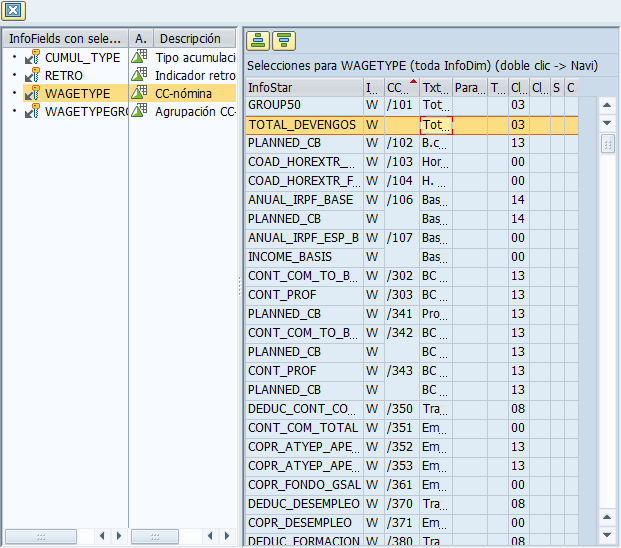The image size is (621, 548).
Task: Click the key icon beside WAGETYPE
Action: [32, 93]
